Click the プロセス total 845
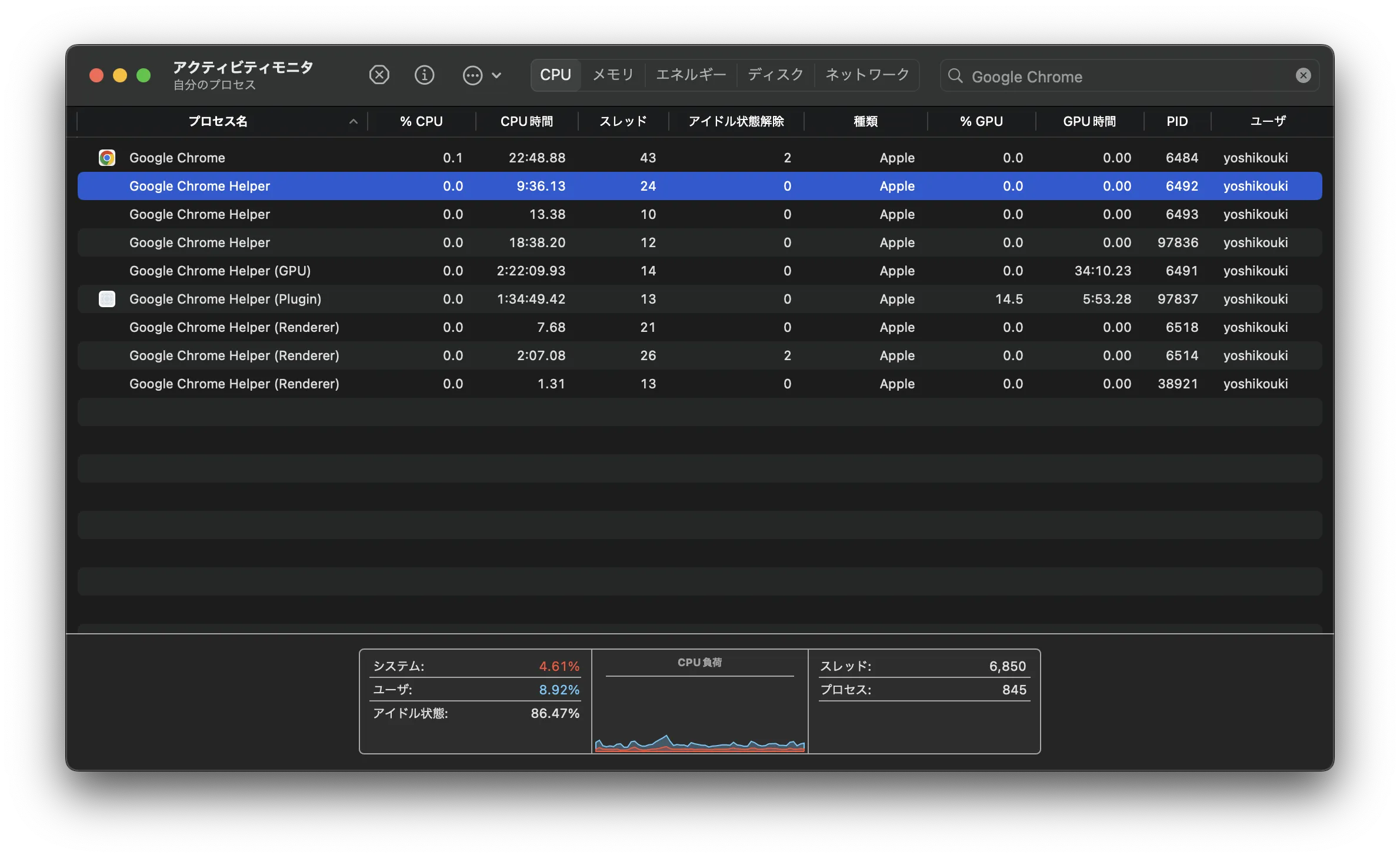 1015,690
